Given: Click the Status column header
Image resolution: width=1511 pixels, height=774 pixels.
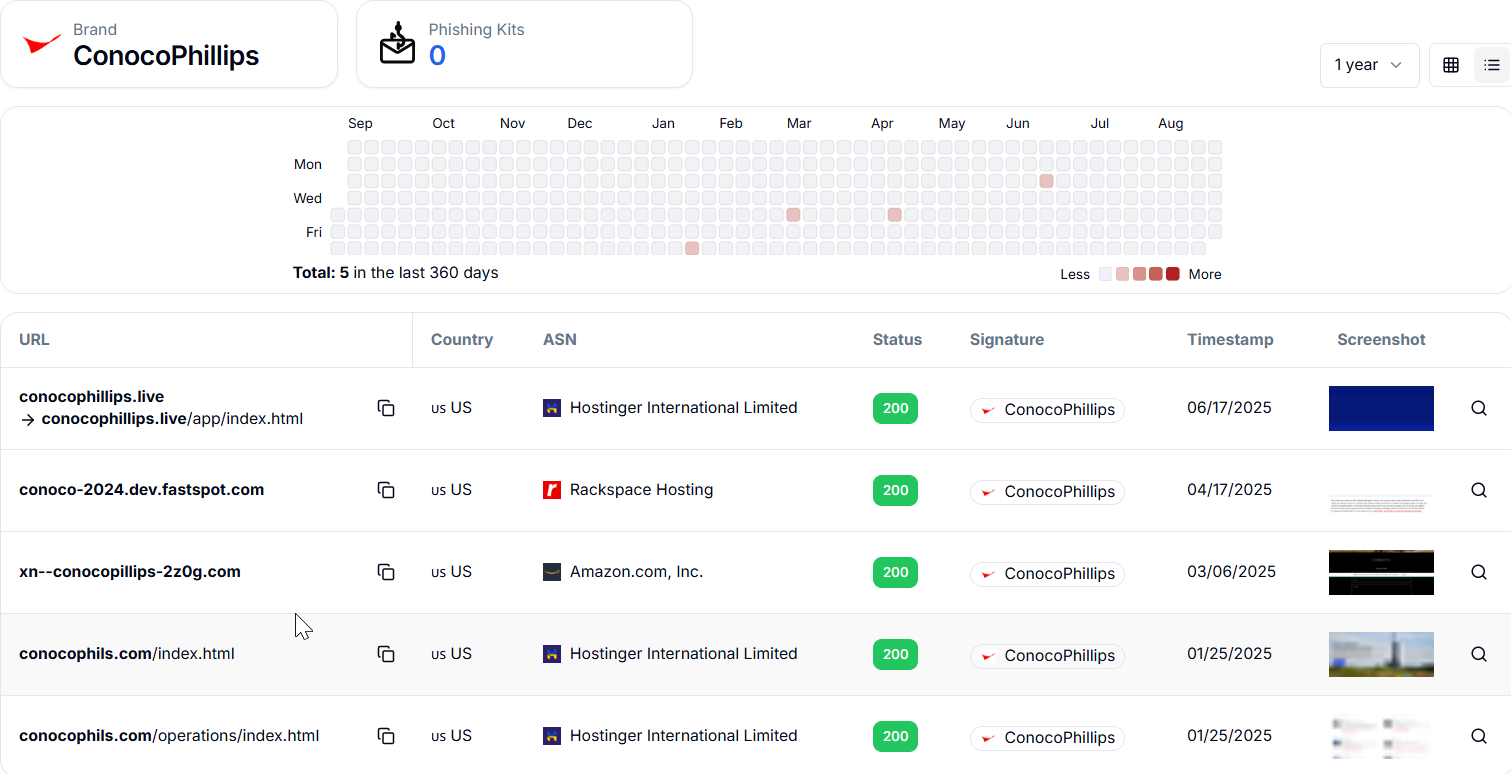Looking at the screenshot, I should [897, 340].
